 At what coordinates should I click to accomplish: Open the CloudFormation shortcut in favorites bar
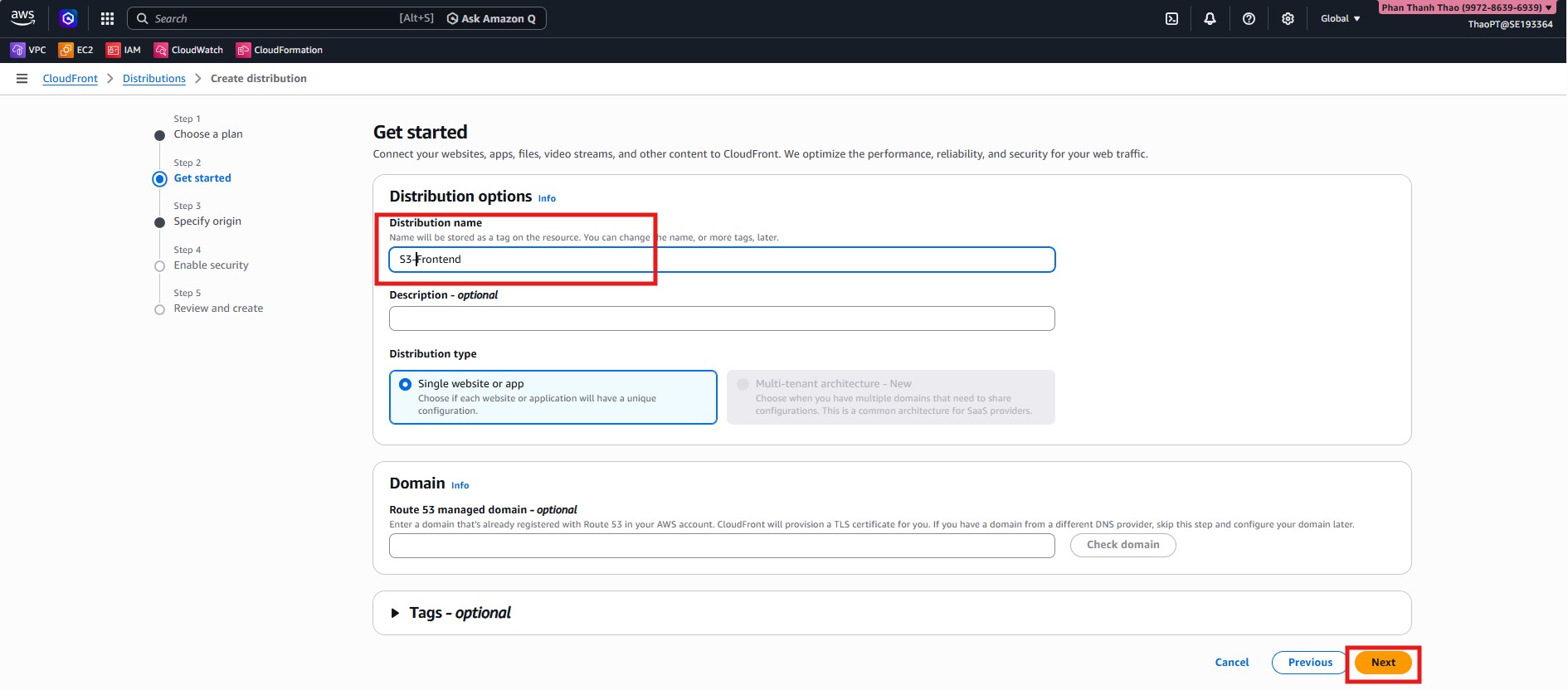click(x=280, y=50)
